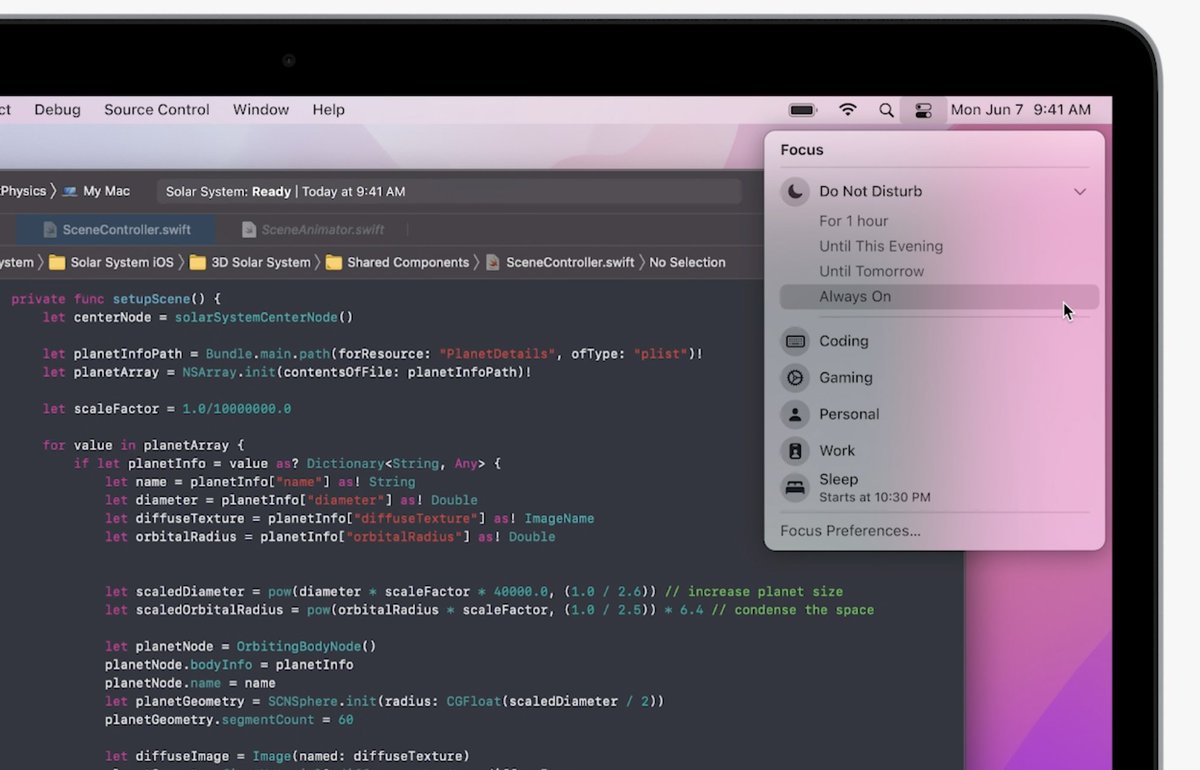Click the Solar System iOS folder icon
This screenshot has height=770, width=1200.
(x=57, y=262)
